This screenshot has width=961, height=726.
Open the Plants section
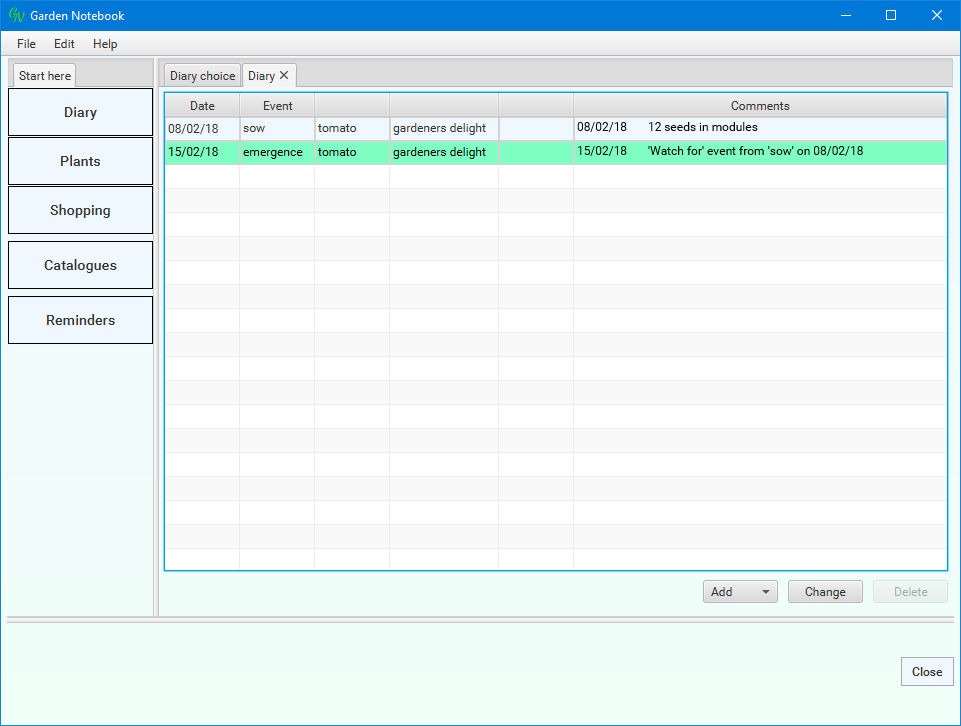[80, 161]
